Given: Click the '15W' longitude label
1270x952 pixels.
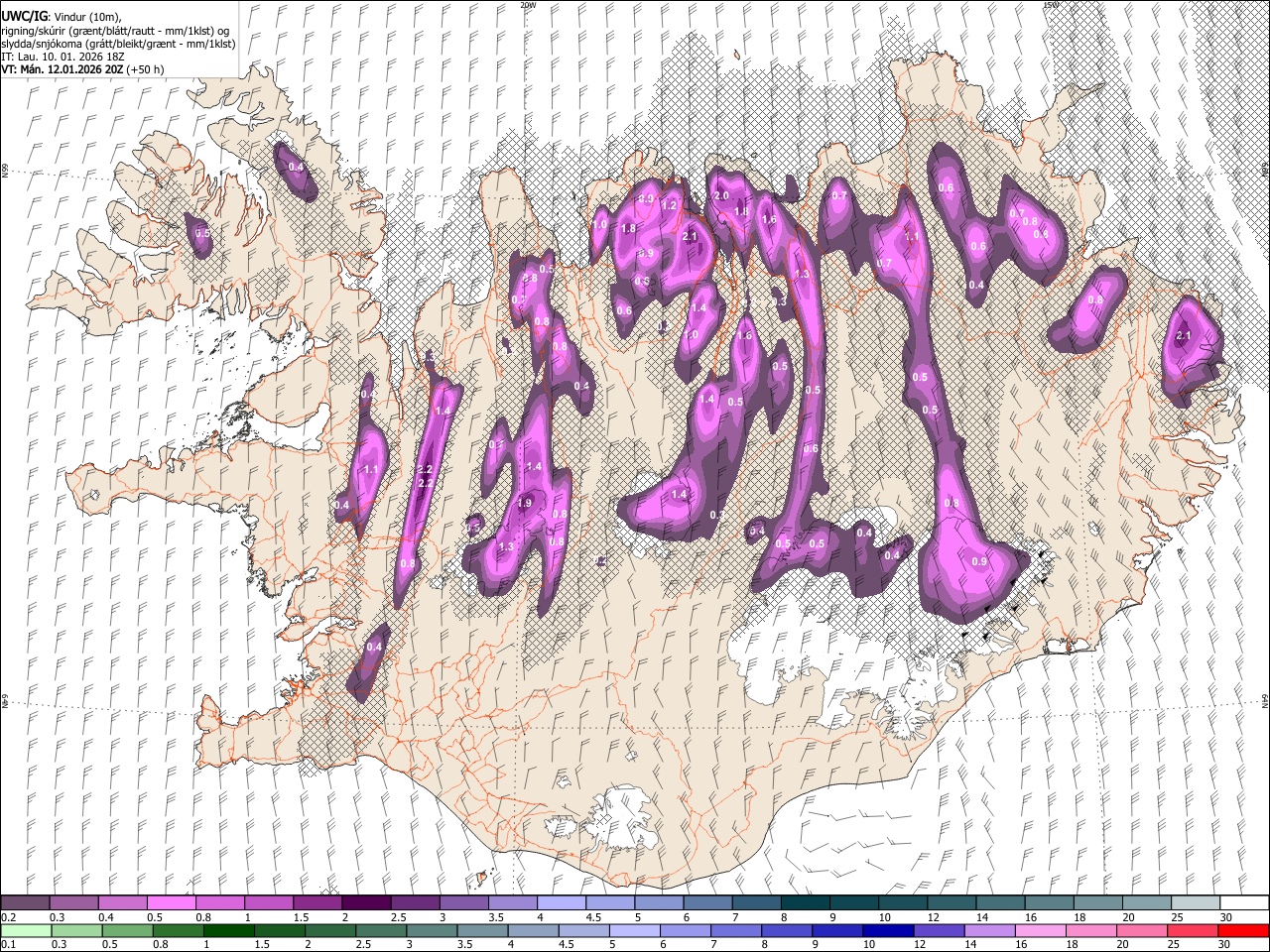Looking at the screenshot, I should pos(1050,5).
